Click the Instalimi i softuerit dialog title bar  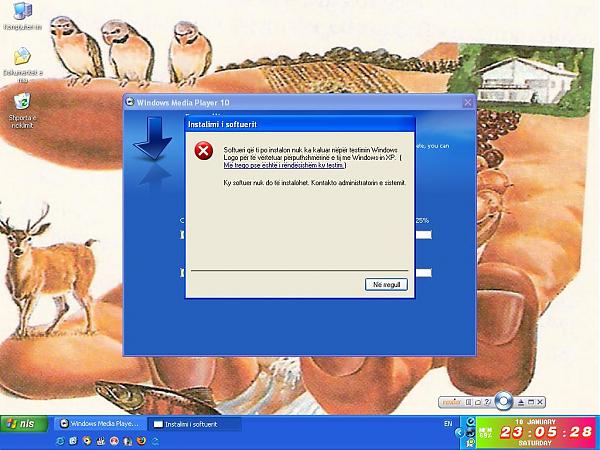300,124
